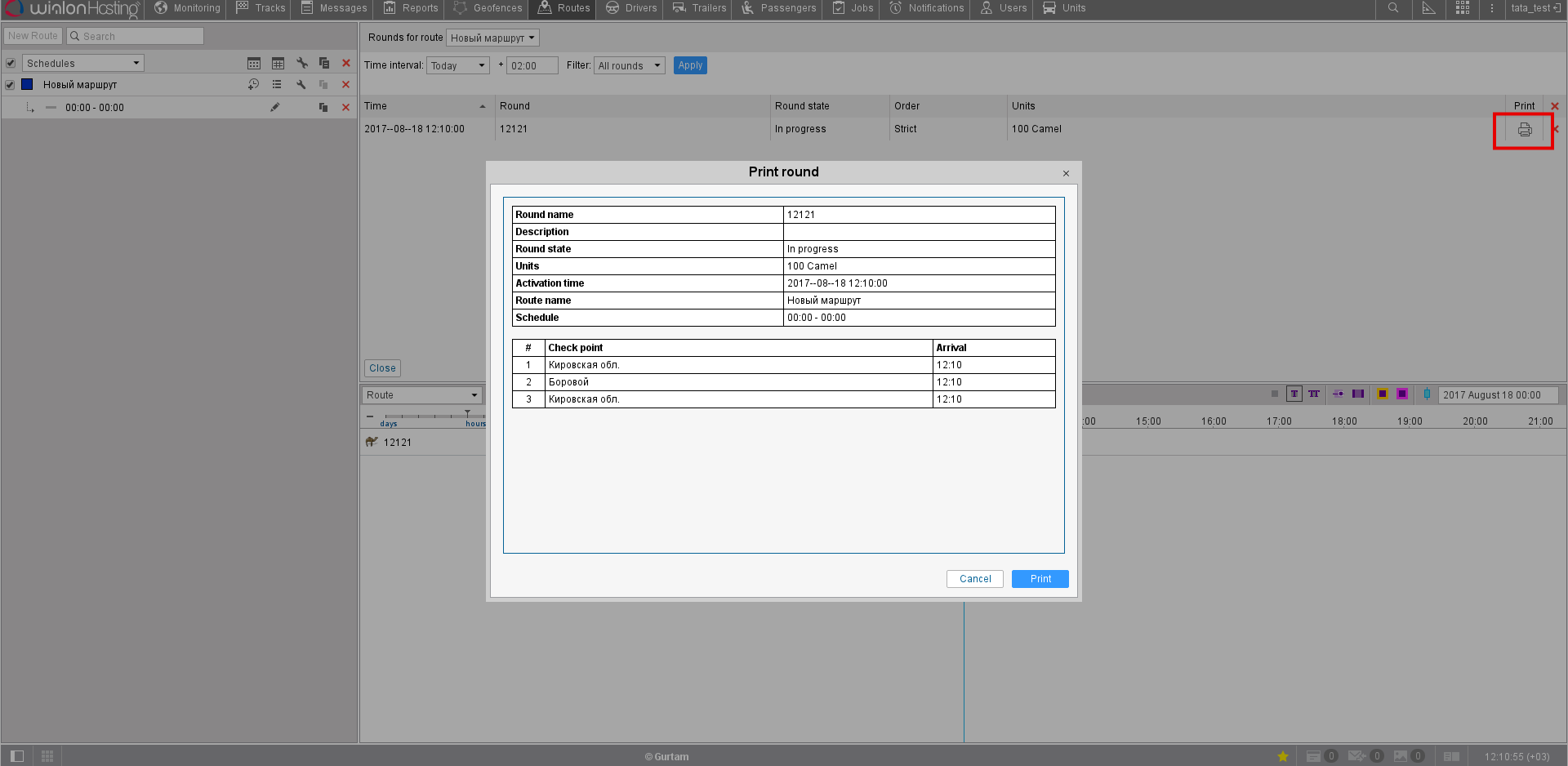Screen dimensions: 1568x766
Task: Delete the 00:00 - 00:00 schedule with red X
Action: 345,108
